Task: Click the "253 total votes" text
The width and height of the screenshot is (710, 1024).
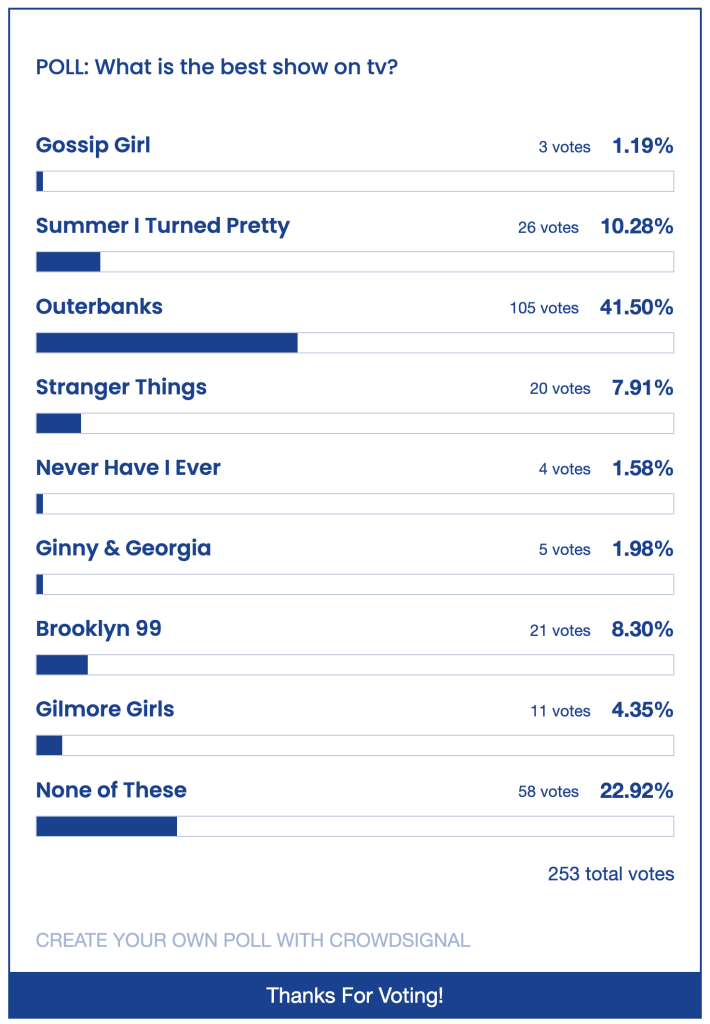Action: click(611, 874)
